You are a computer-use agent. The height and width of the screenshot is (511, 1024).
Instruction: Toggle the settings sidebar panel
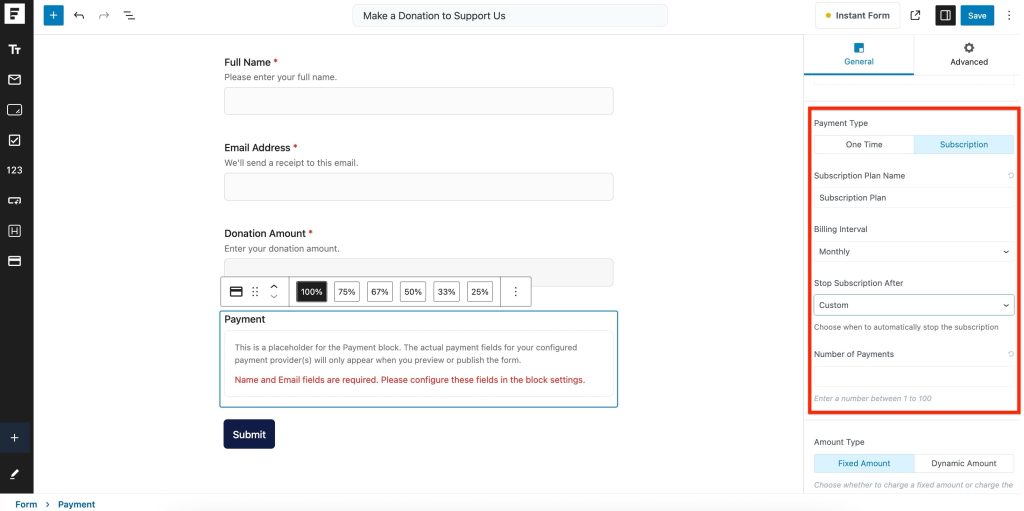coord(945,16)
